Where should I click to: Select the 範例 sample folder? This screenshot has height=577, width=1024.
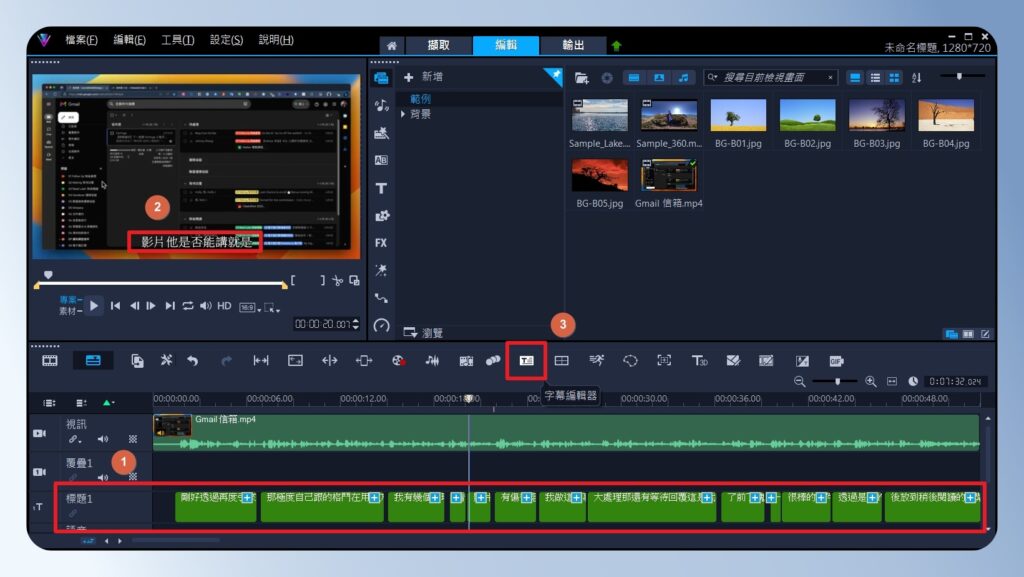pos(421,99)
